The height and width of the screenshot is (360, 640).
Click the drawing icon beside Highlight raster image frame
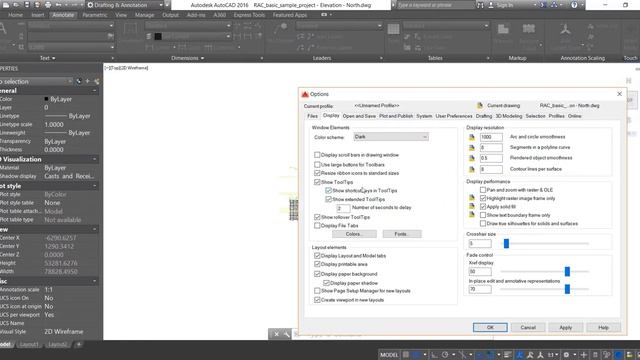coord(472,198)
